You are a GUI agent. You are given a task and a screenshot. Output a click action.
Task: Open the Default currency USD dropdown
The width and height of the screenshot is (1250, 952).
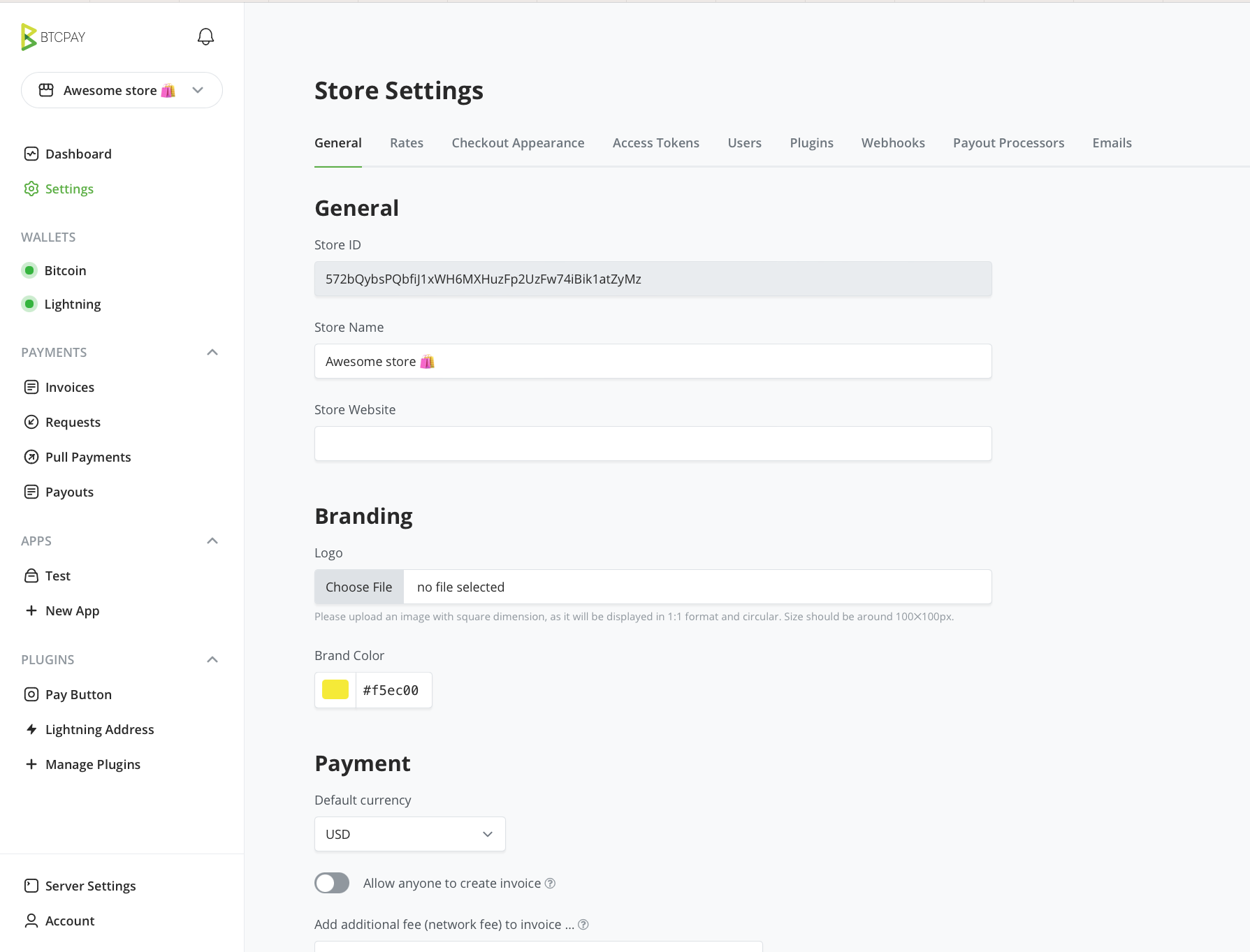tap(410, 834)
